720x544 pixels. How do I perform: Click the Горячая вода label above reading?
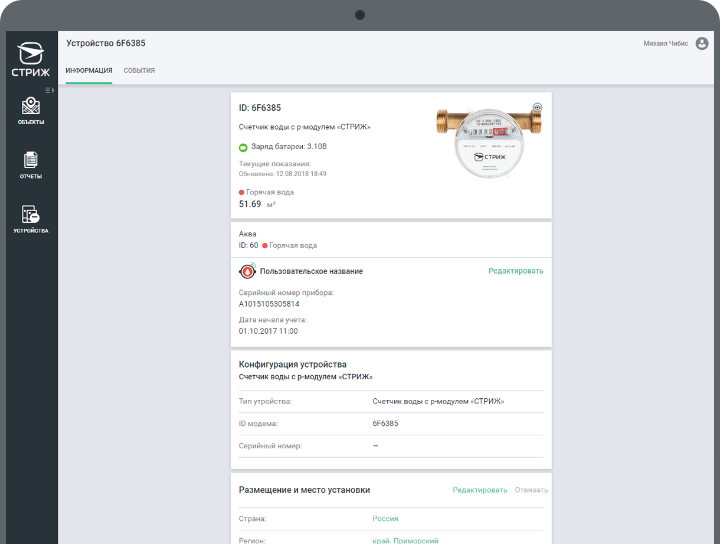(x=270, y=192)
